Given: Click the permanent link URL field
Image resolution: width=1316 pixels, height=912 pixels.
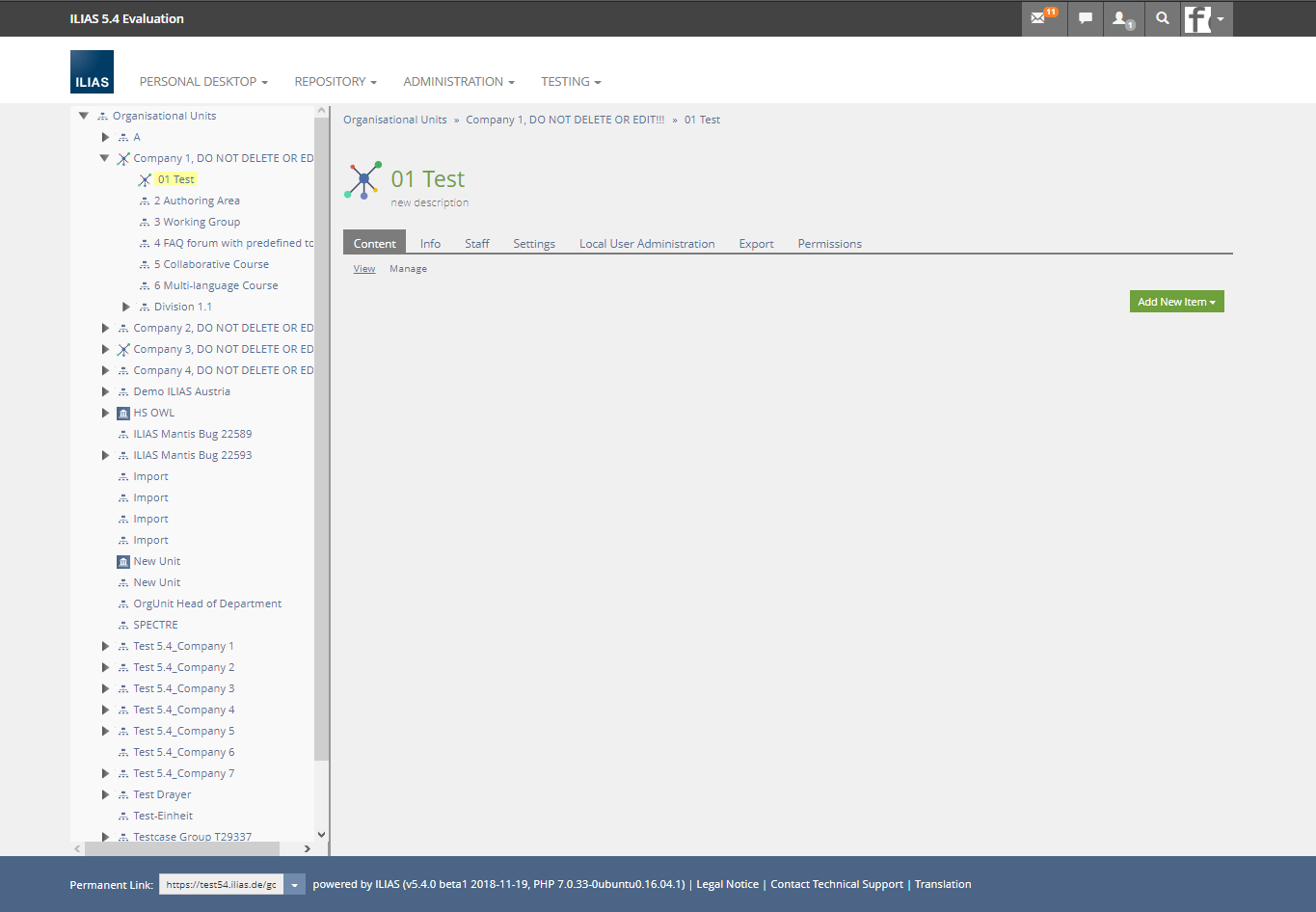Looking at the screenshot, I should [222, 885].
